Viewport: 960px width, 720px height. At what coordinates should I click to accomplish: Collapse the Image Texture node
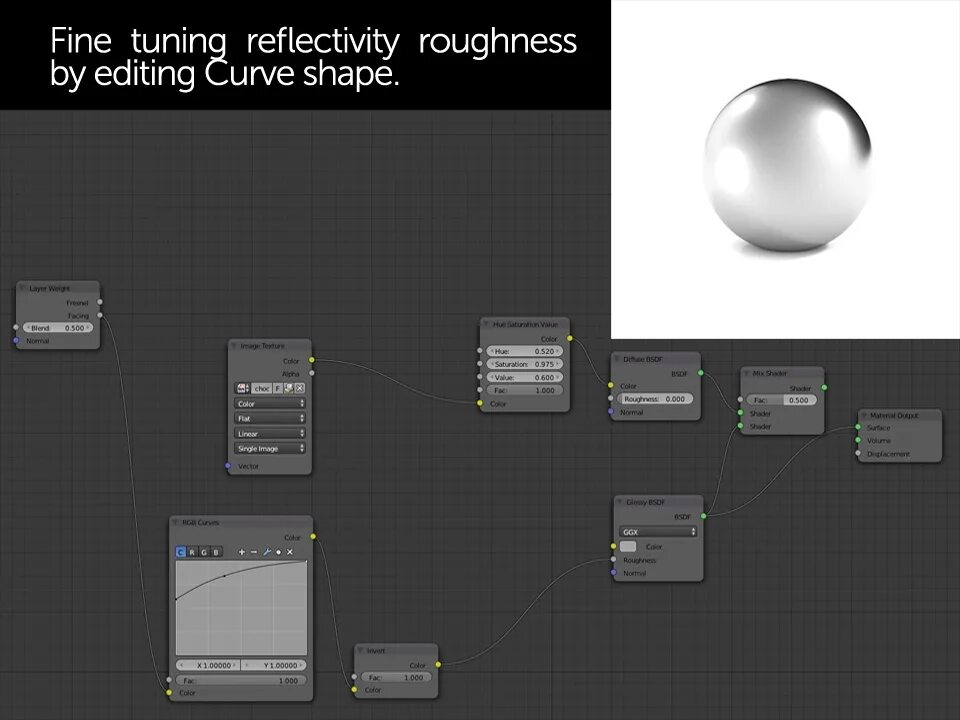233,346
